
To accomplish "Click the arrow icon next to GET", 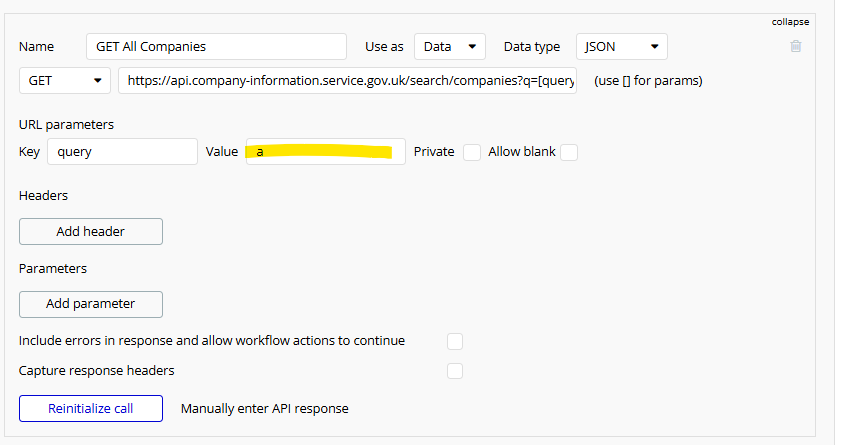I will pos(97,81).
